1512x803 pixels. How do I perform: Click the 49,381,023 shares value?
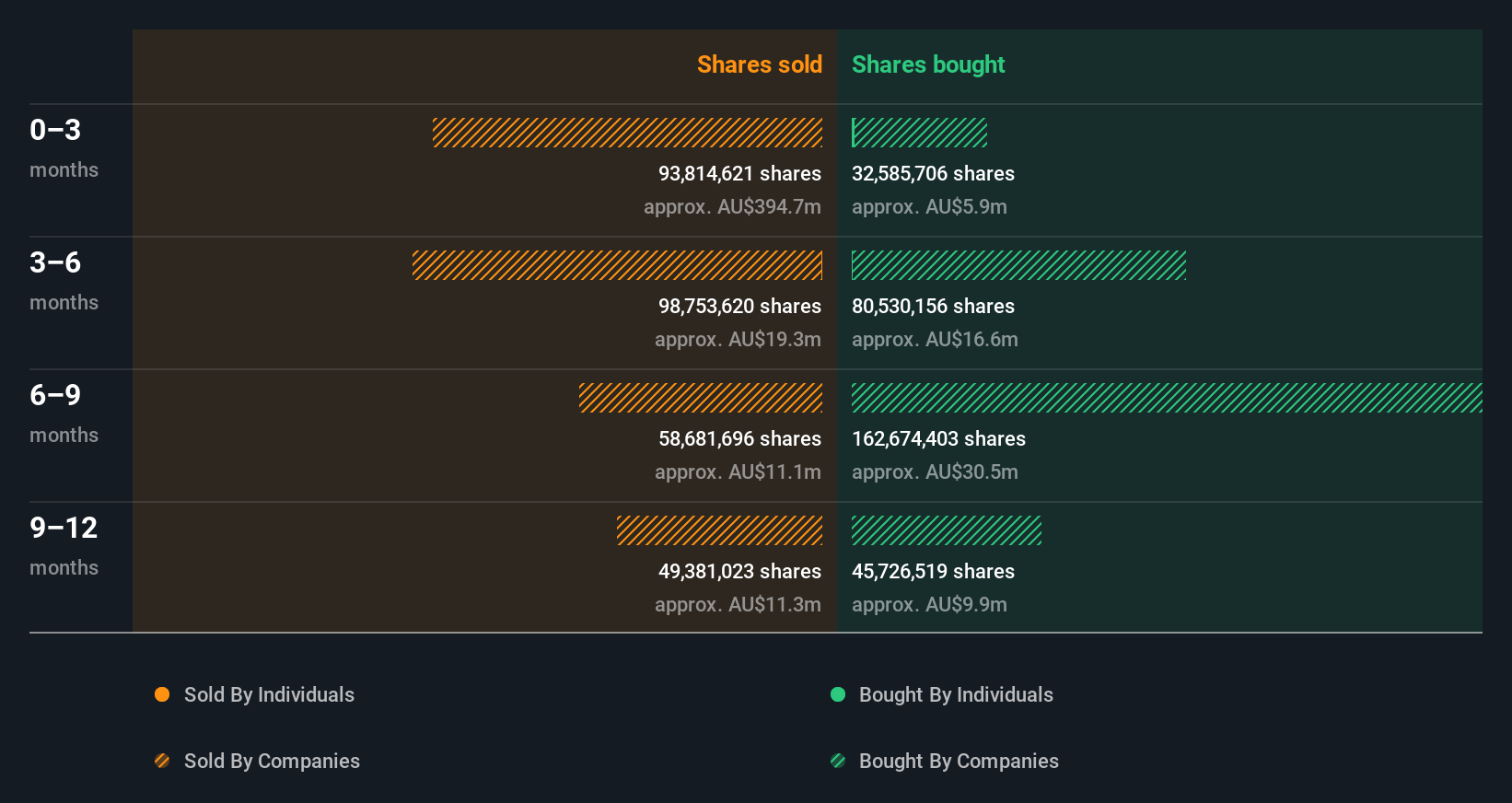click(739, 571)
